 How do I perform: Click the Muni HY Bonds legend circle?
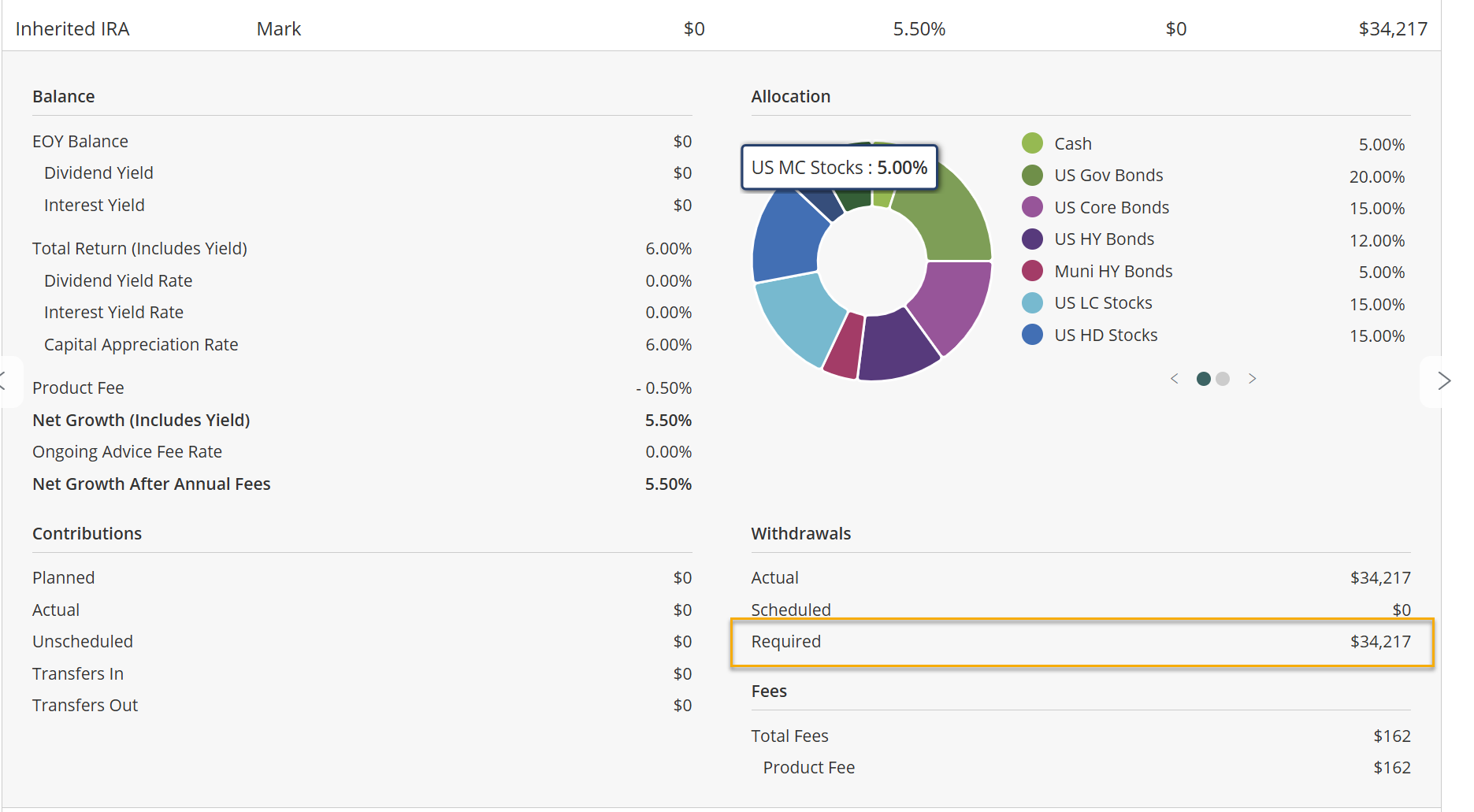[x=1032, y=271]
